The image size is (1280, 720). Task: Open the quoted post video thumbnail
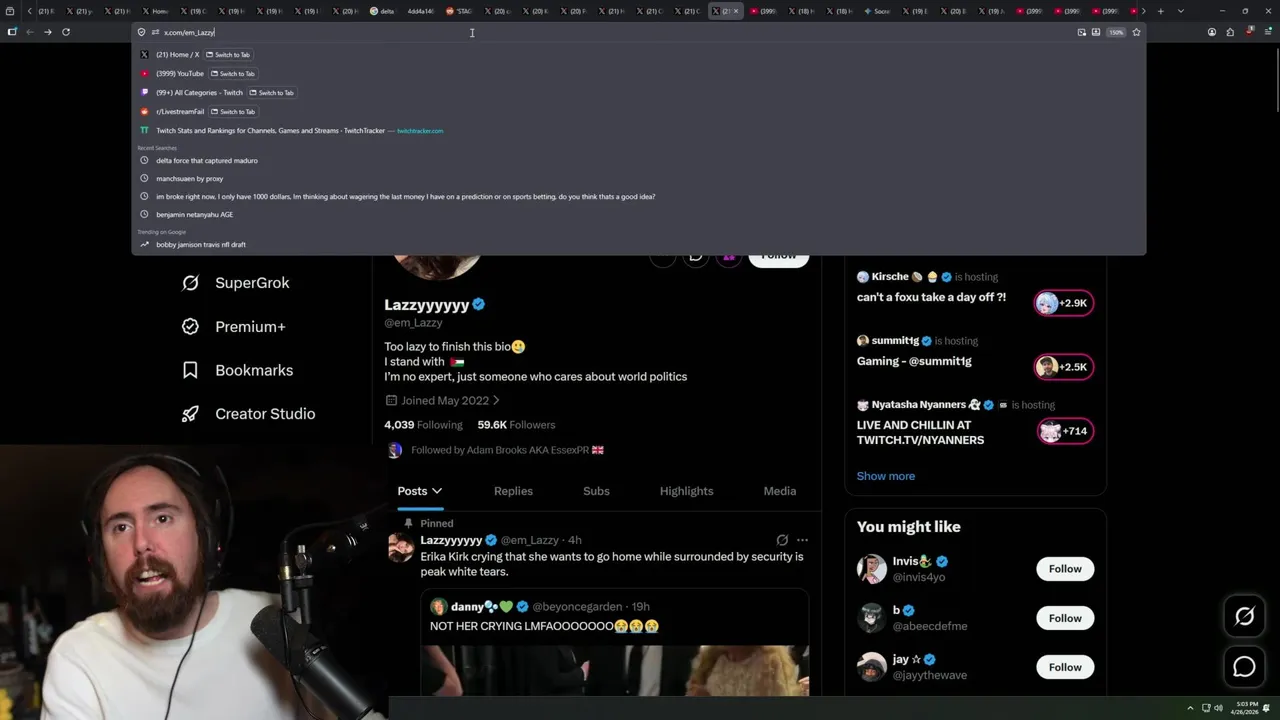click(x=614, y=670)
